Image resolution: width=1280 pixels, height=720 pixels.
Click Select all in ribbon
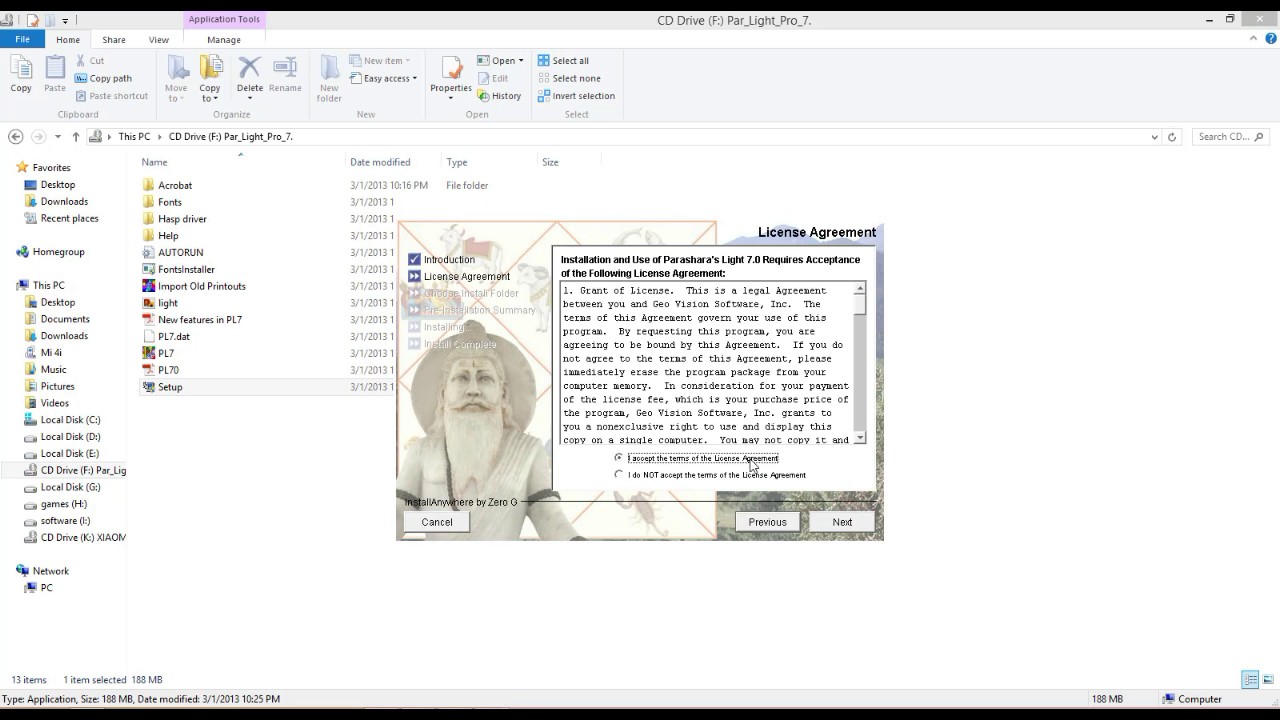563,60
